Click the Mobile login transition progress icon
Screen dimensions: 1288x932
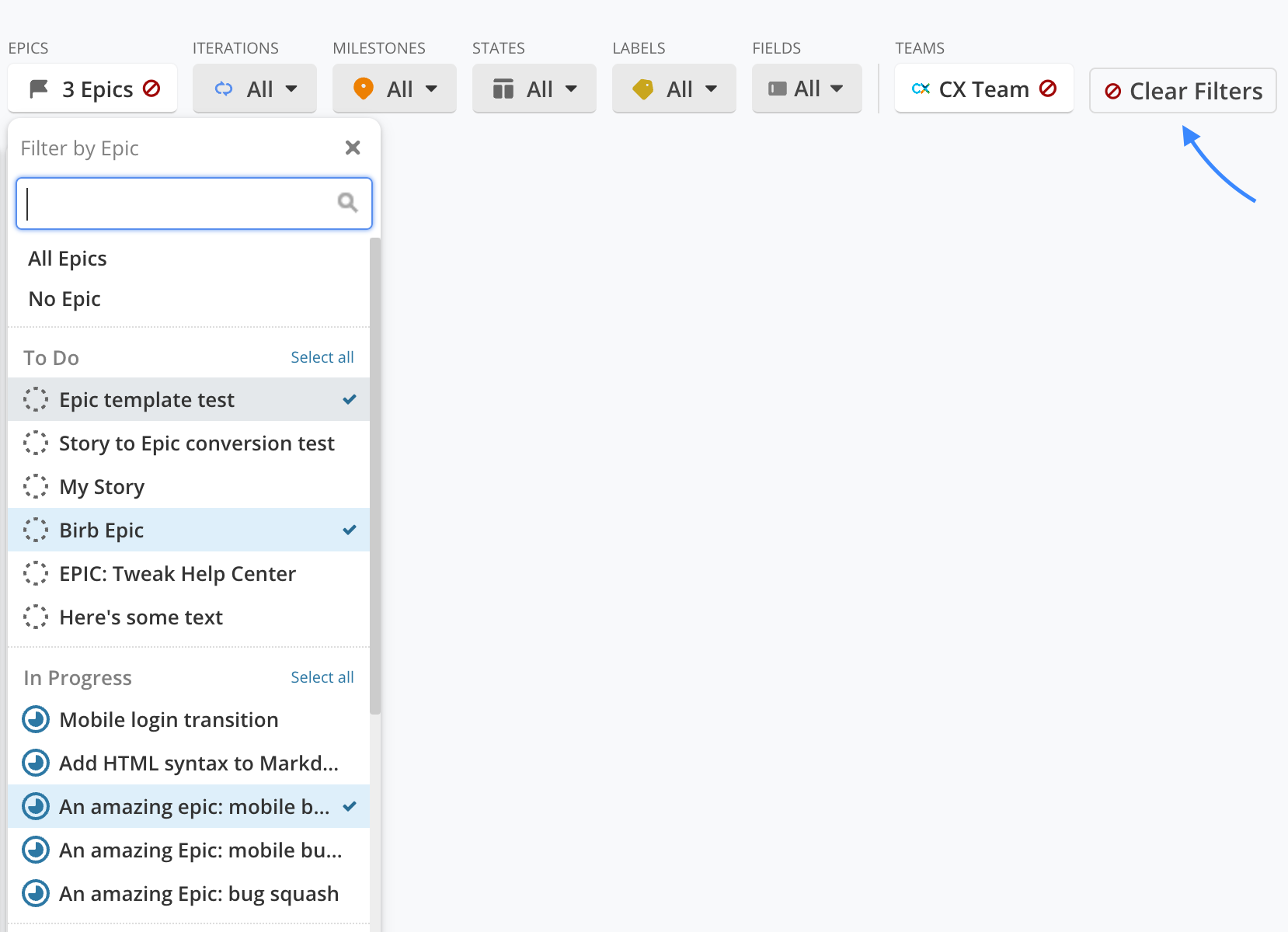[x=36, y=719]
